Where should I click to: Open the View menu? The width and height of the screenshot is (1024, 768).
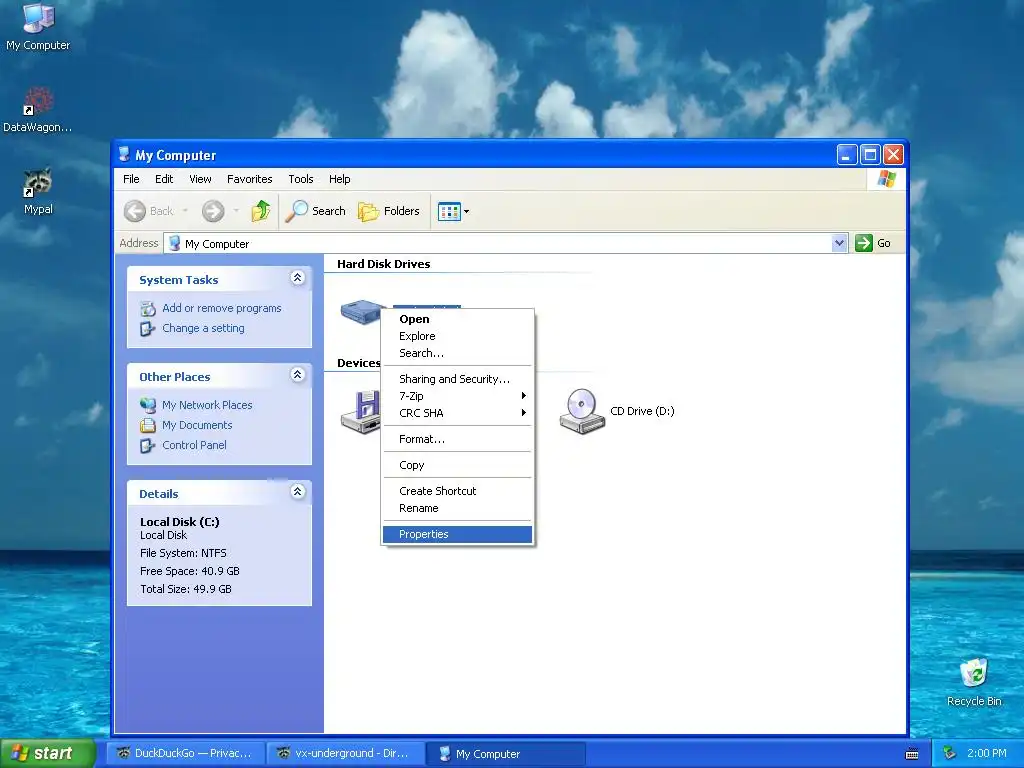[200, 179]
